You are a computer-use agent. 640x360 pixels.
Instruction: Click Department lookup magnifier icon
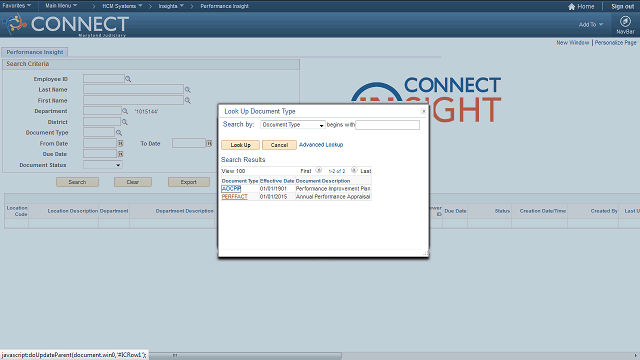[x=125, y=111]
